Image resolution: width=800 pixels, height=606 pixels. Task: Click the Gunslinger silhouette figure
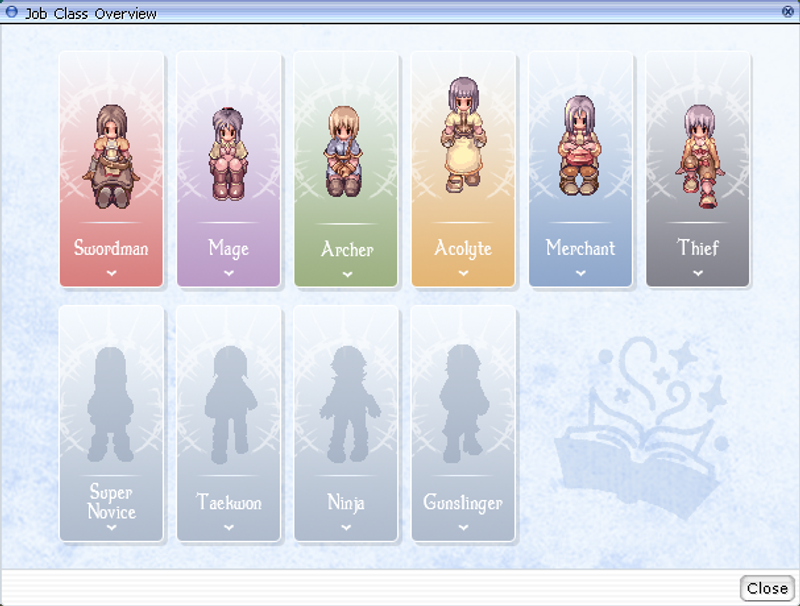pos(463,404)
